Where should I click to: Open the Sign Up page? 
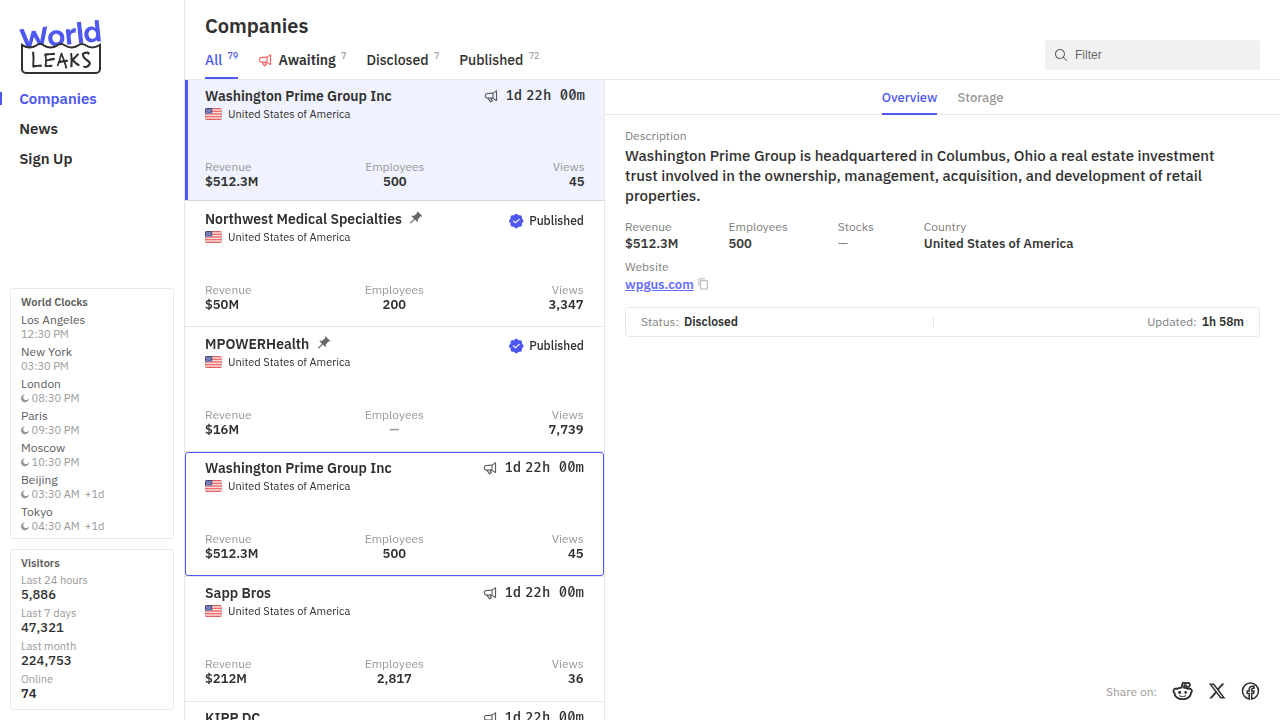[46, 159]
